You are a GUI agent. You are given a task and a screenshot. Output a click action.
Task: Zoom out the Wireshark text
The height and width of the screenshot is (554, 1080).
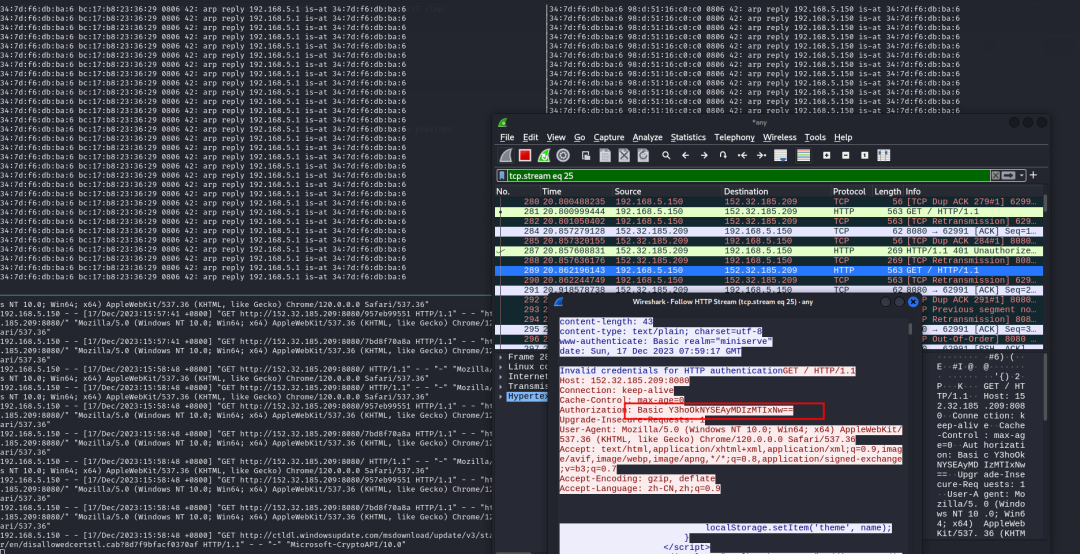(x=846, y=156)
